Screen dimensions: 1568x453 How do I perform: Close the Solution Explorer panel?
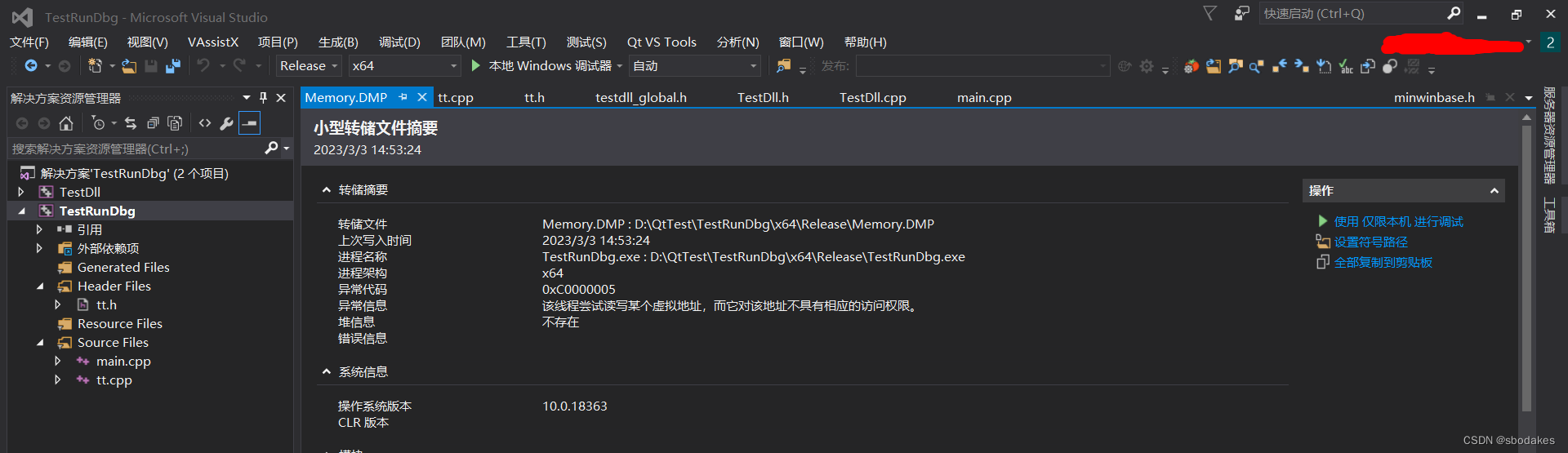coord(281,97)
